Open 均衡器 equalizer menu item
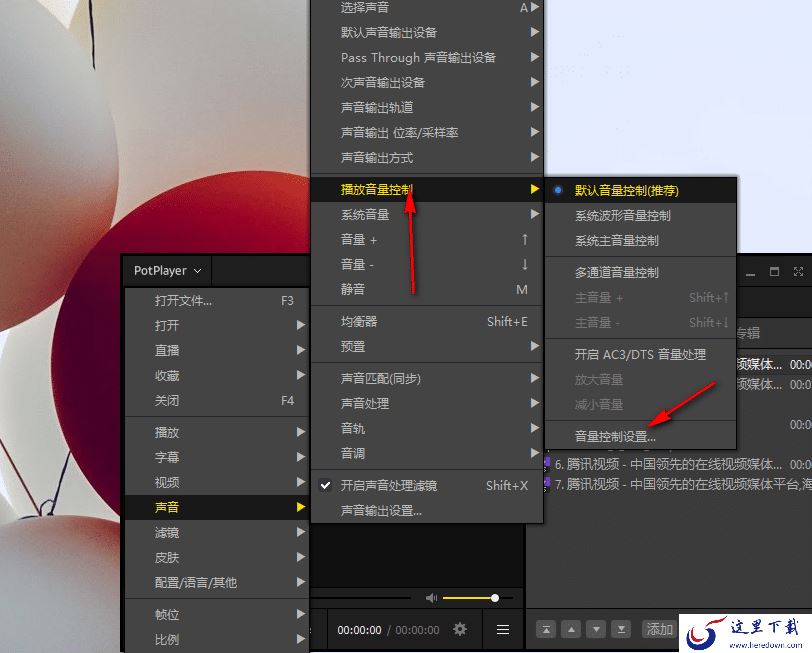Viewport: 812px width, 653px height. (427, 322)
